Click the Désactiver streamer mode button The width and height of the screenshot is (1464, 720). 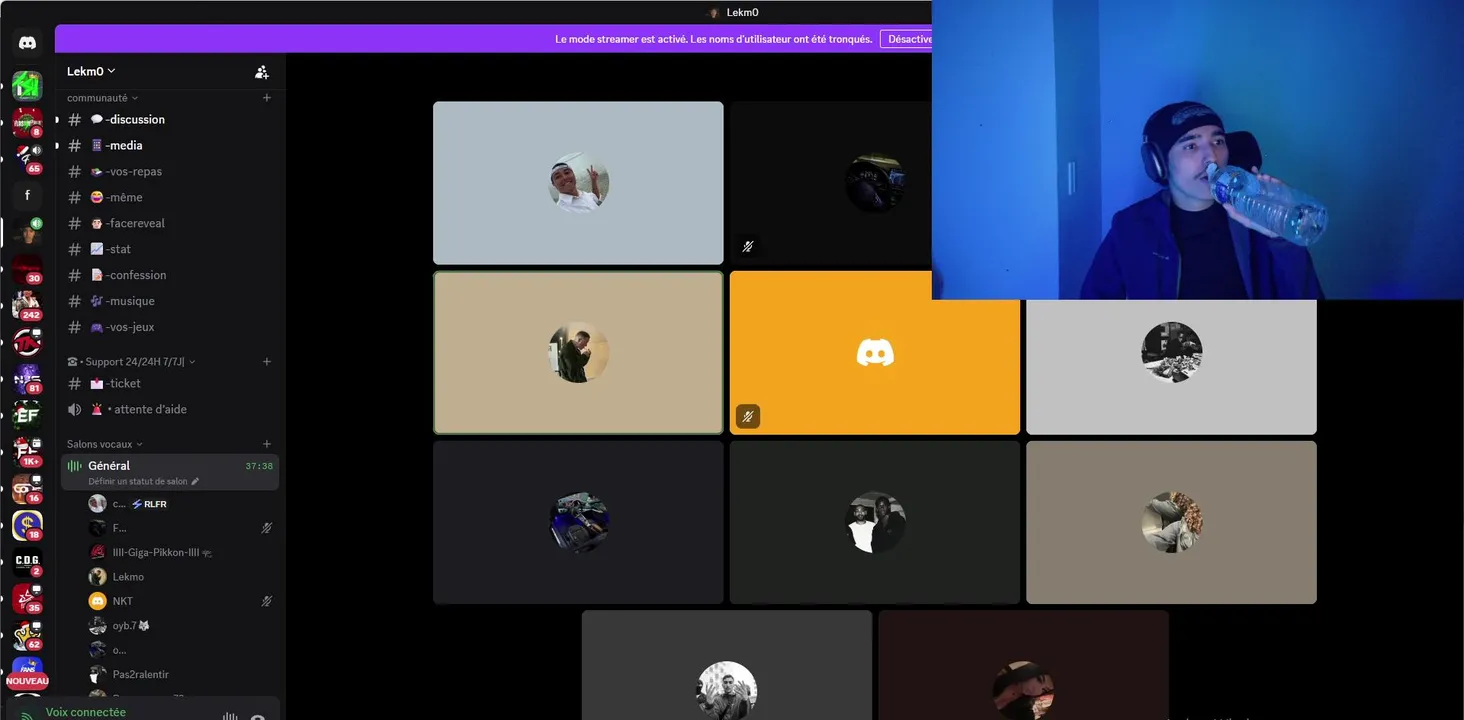tap(906, 39)
